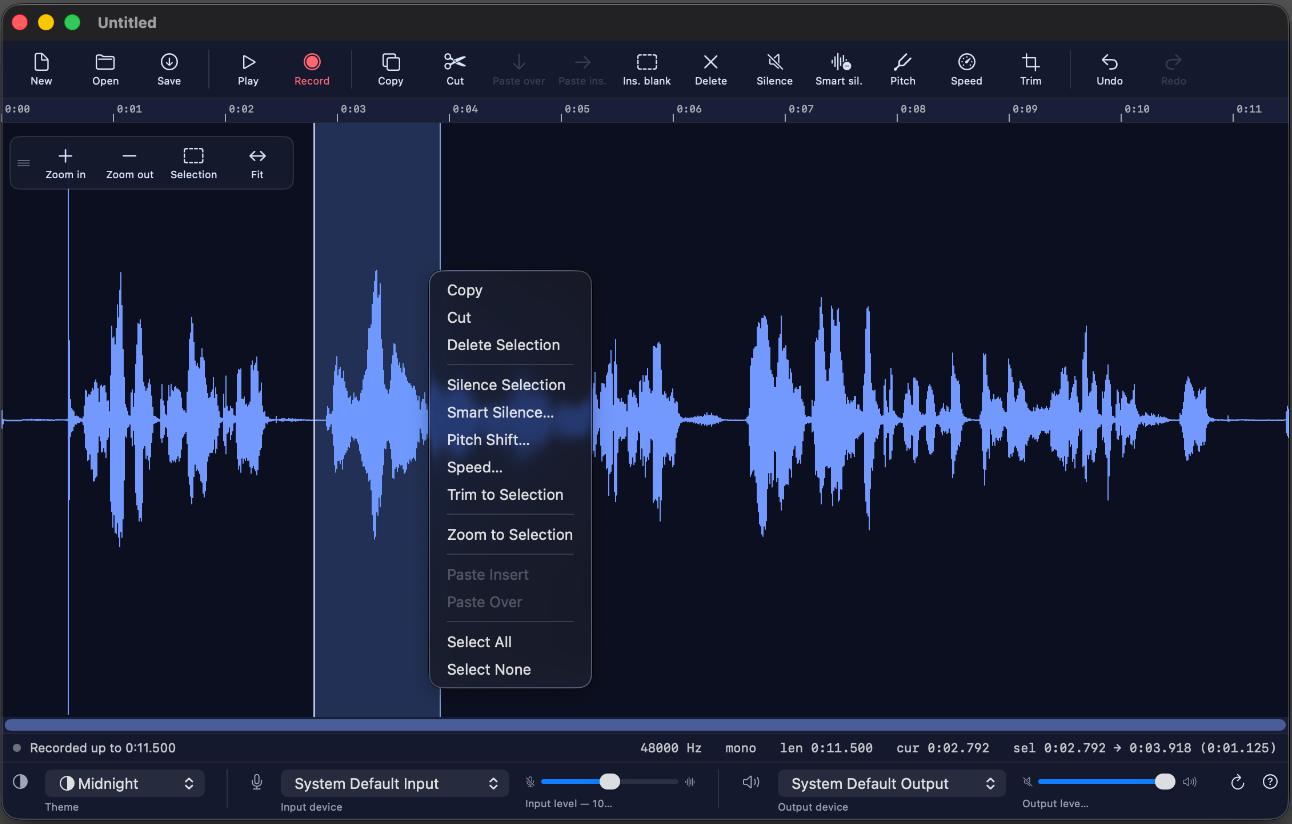Start recording with the Record button
This screenshot has height=824, width=1292.
[x=312, y=69]
